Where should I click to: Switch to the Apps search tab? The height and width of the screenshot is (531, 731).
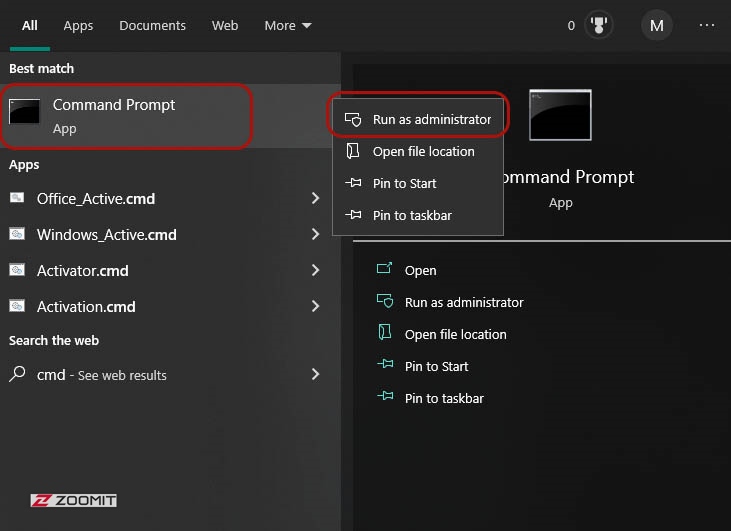pos(78,25)
